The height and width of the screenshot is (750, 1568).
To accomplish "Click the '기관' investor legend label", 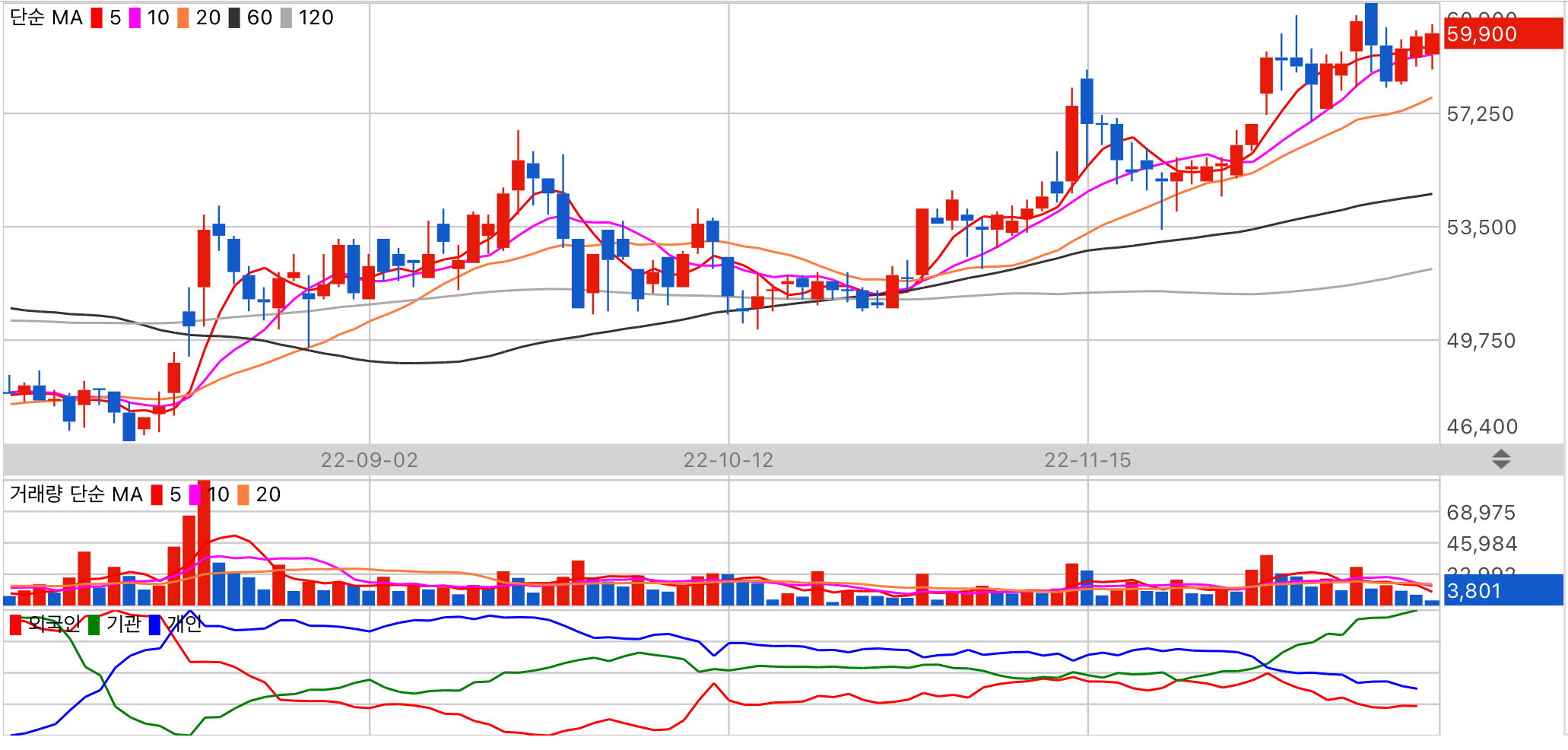I will pos(124,624).
